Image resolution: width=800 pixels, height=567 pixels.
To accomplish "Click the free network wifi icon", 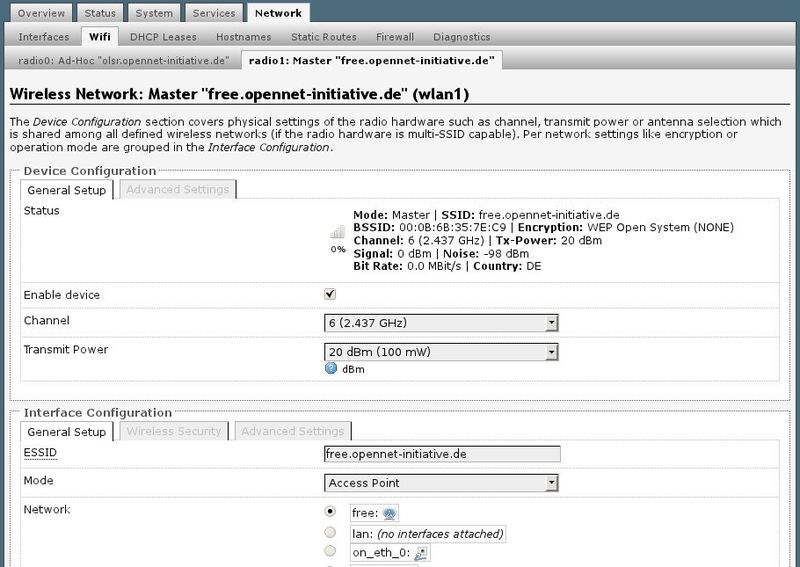I will pos(389,513).
